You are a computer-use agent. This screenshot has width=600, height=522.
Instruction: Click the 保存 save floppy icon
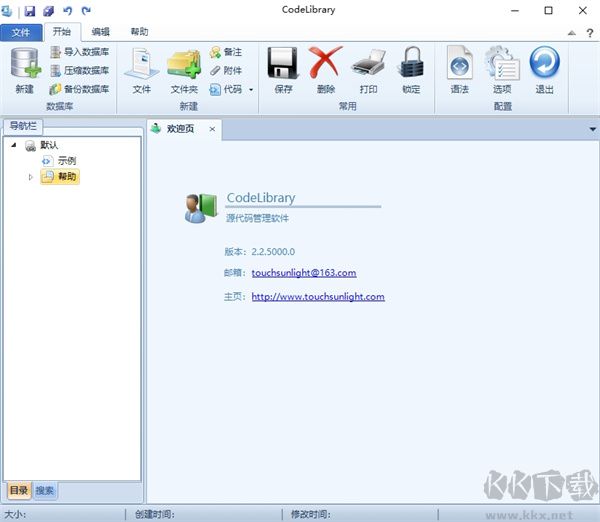[x=283, y=70]
